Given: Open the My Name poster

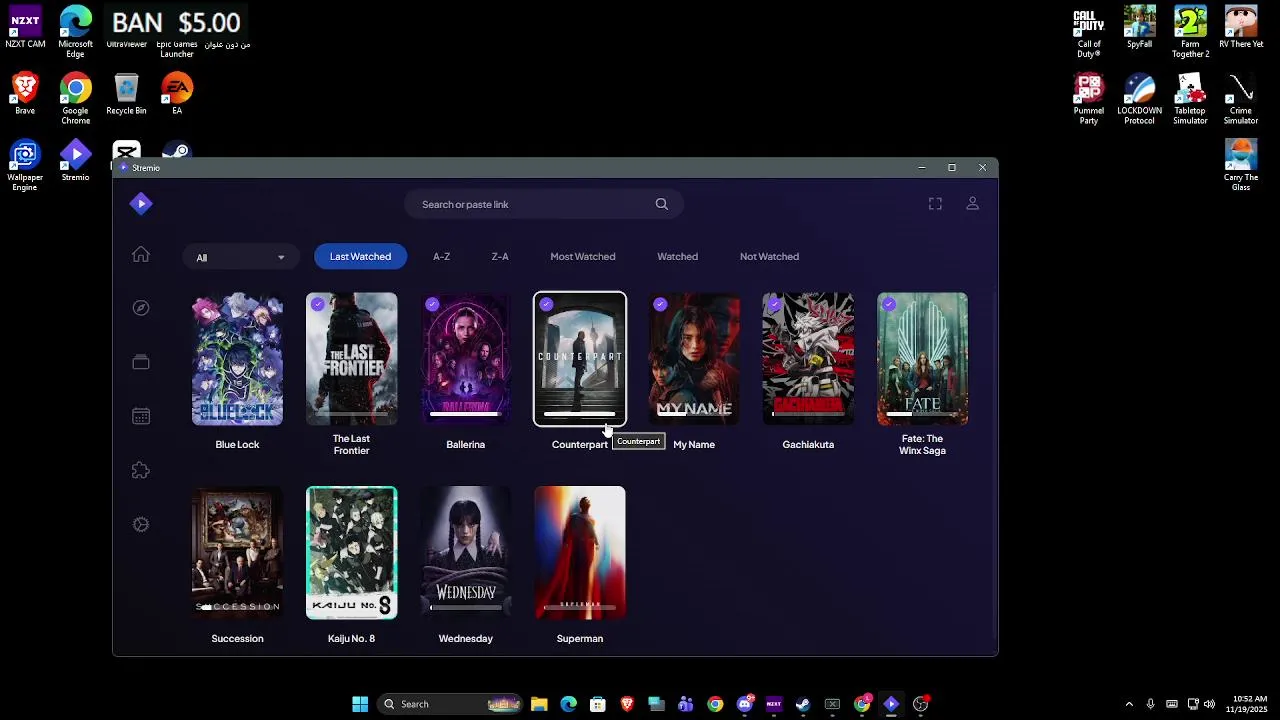Looking at the screenshot, I should [x=694, y=359].
